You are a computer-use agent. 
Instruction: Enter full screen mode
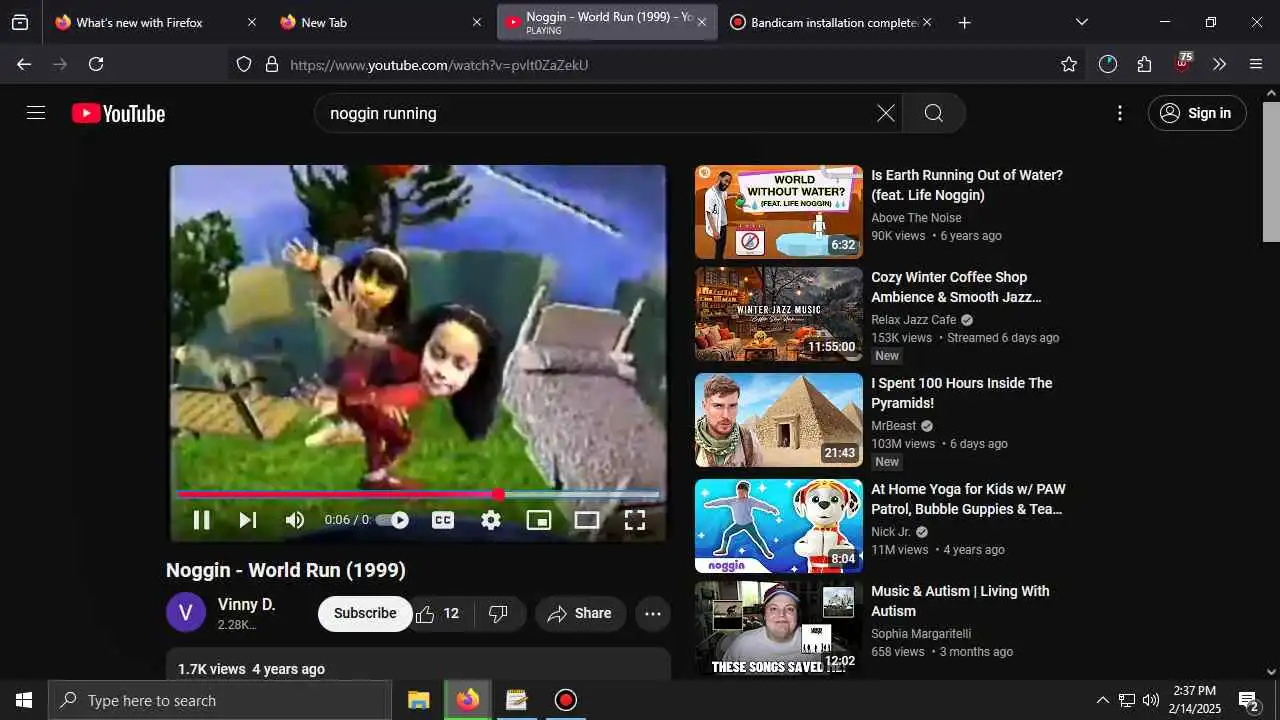tap(635, 520)
